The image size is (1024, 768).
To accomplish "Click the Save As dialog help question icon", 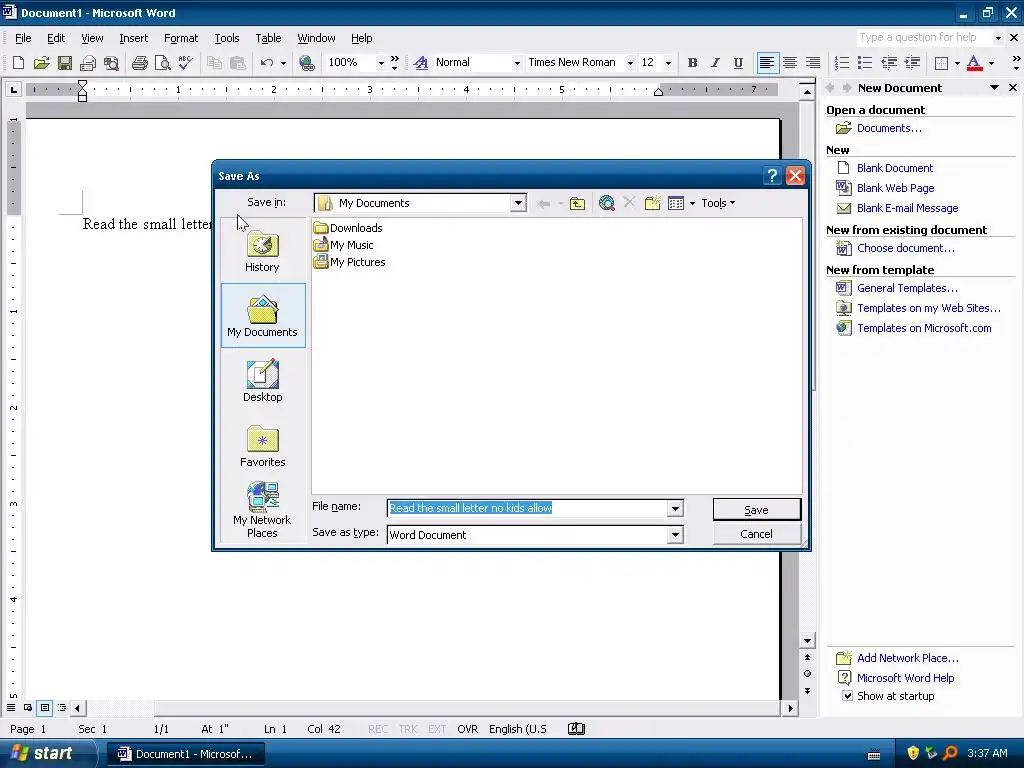I will click(x=772, y=176).
